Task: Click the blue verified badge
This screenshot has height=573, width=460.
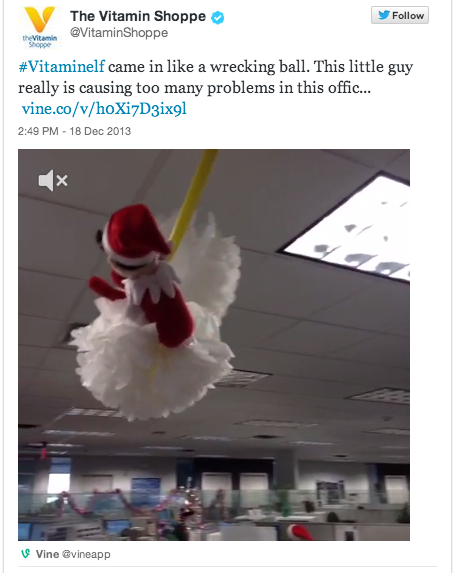Action: pos(218,17)
